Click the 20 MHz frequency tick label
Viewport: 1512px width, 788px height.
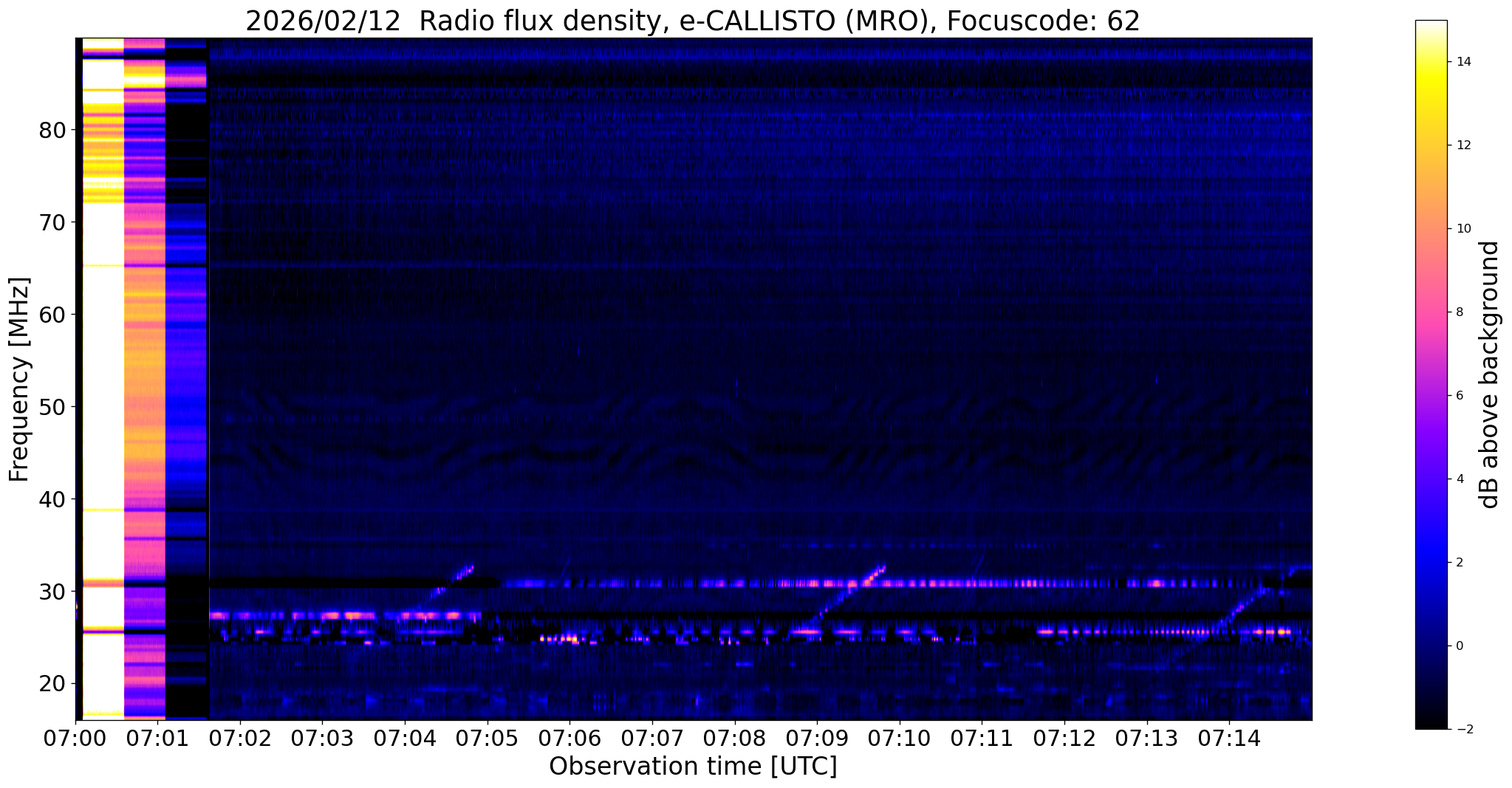point(52,684)
